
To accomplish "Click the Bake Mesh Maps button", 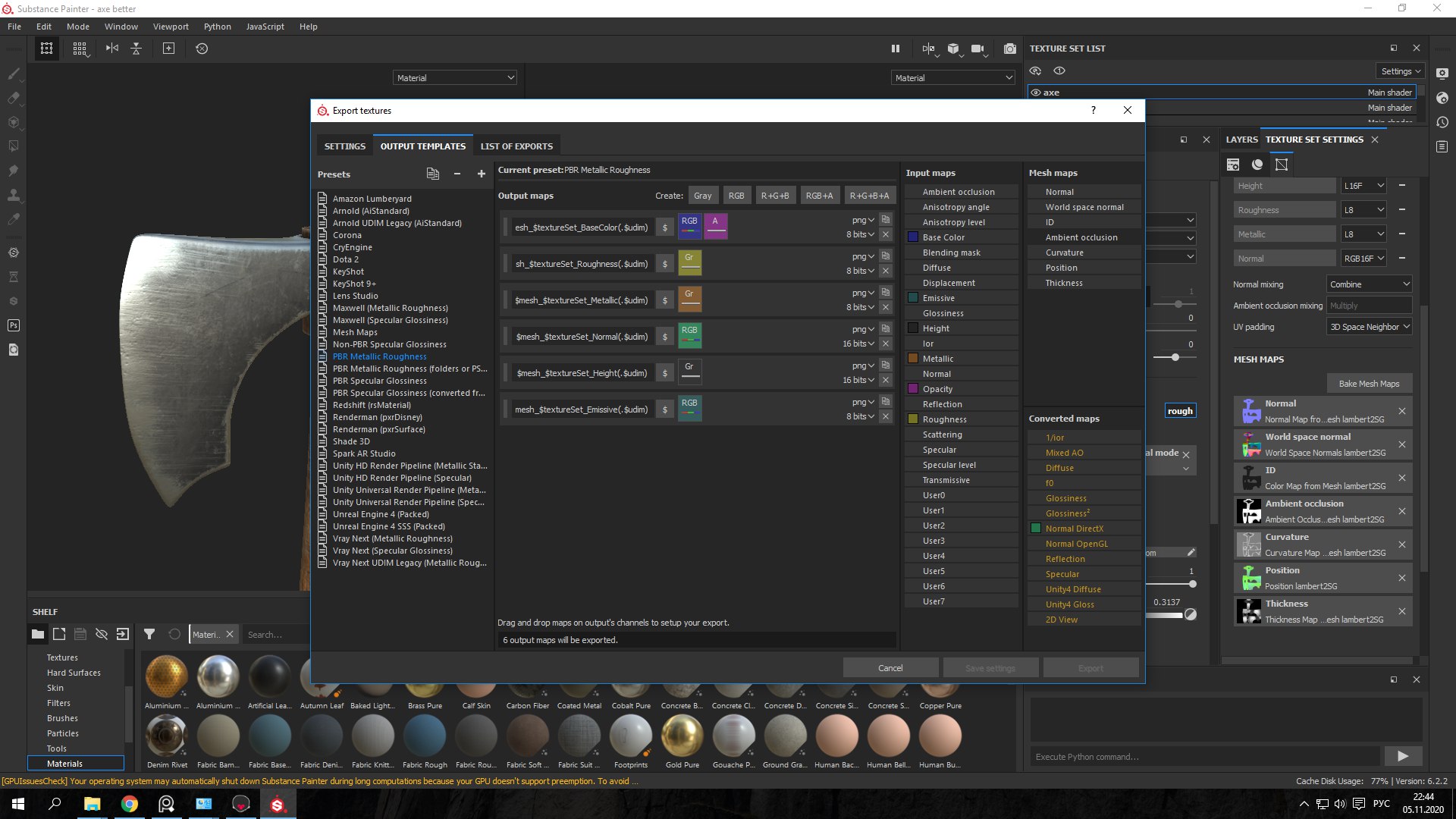I will (1369, 384).
